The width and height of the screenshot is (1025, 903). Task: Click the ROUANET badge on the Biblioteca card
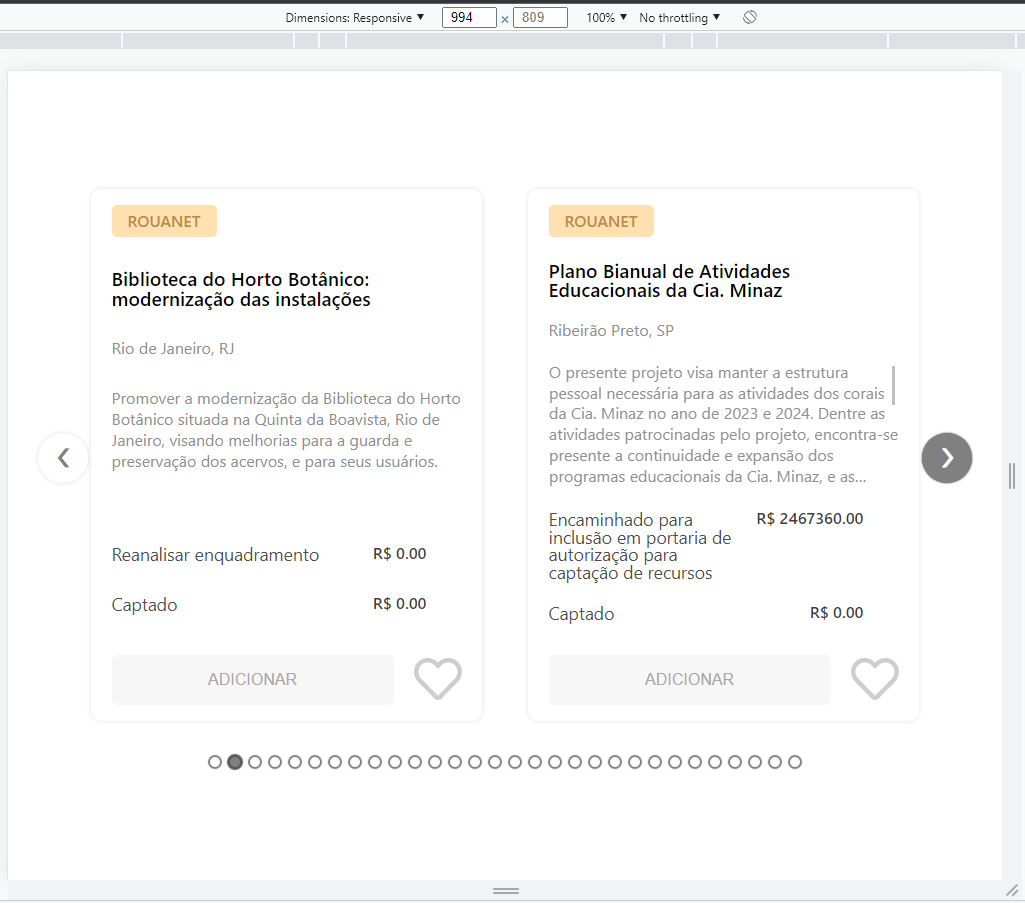point(163,220)
